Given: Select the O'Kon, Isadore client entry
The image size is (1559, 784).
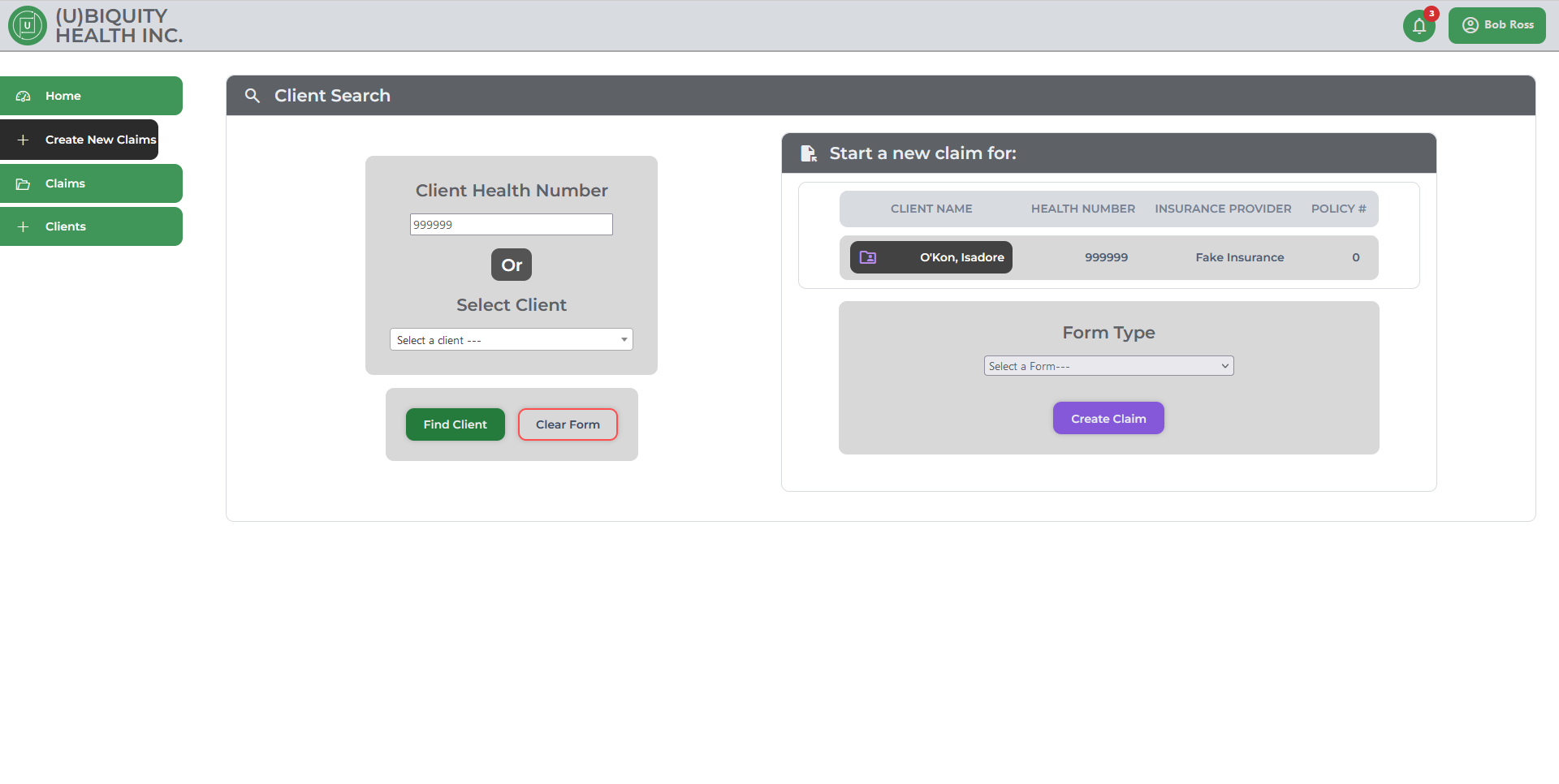Looking at the screenshot, I should (x=961, y=257).
